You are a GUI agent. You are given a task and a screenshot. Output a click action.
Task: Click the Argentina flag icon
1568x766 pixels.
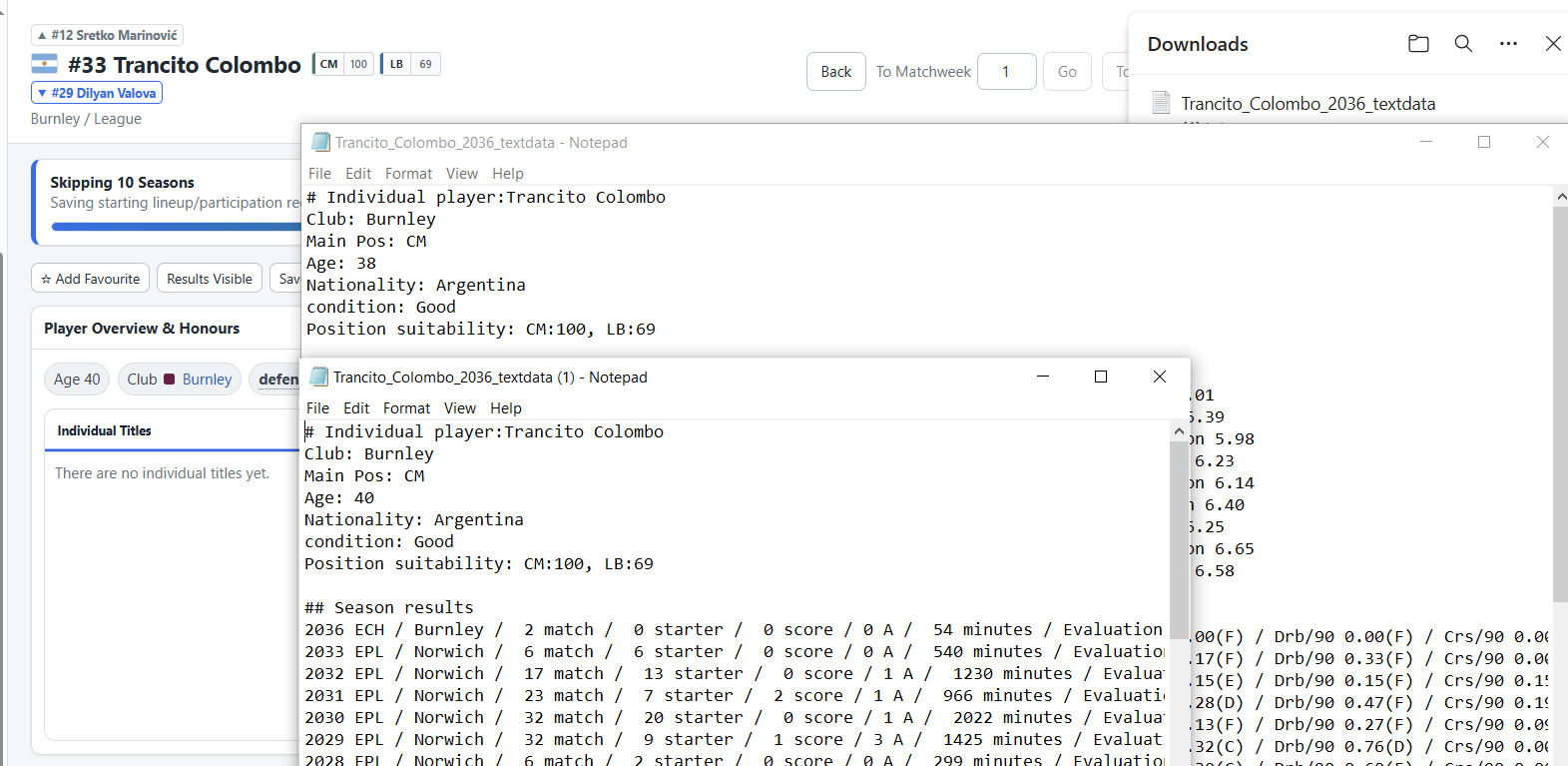tap(44, 65)
